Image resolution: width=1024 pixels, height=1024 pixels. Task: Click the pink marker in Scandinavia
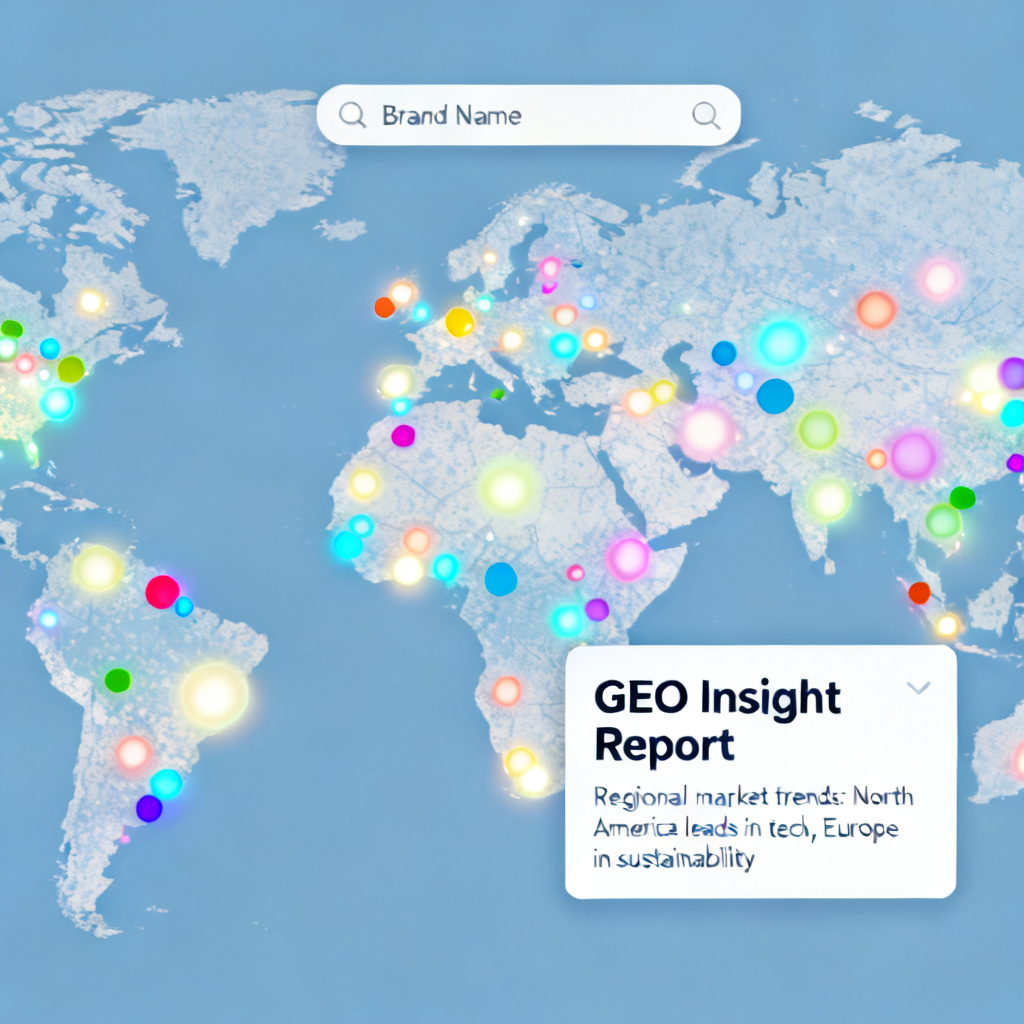click(549, 267)
